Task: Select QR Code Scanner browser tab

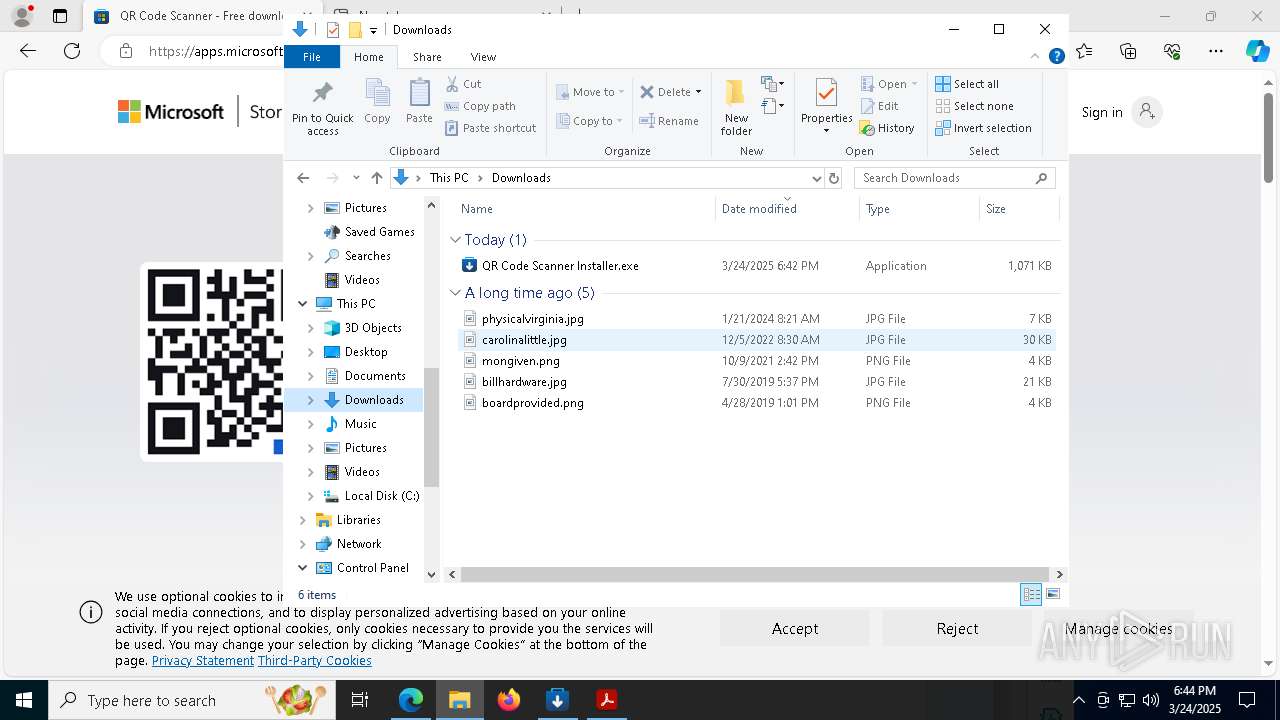Action: point(188,16)
